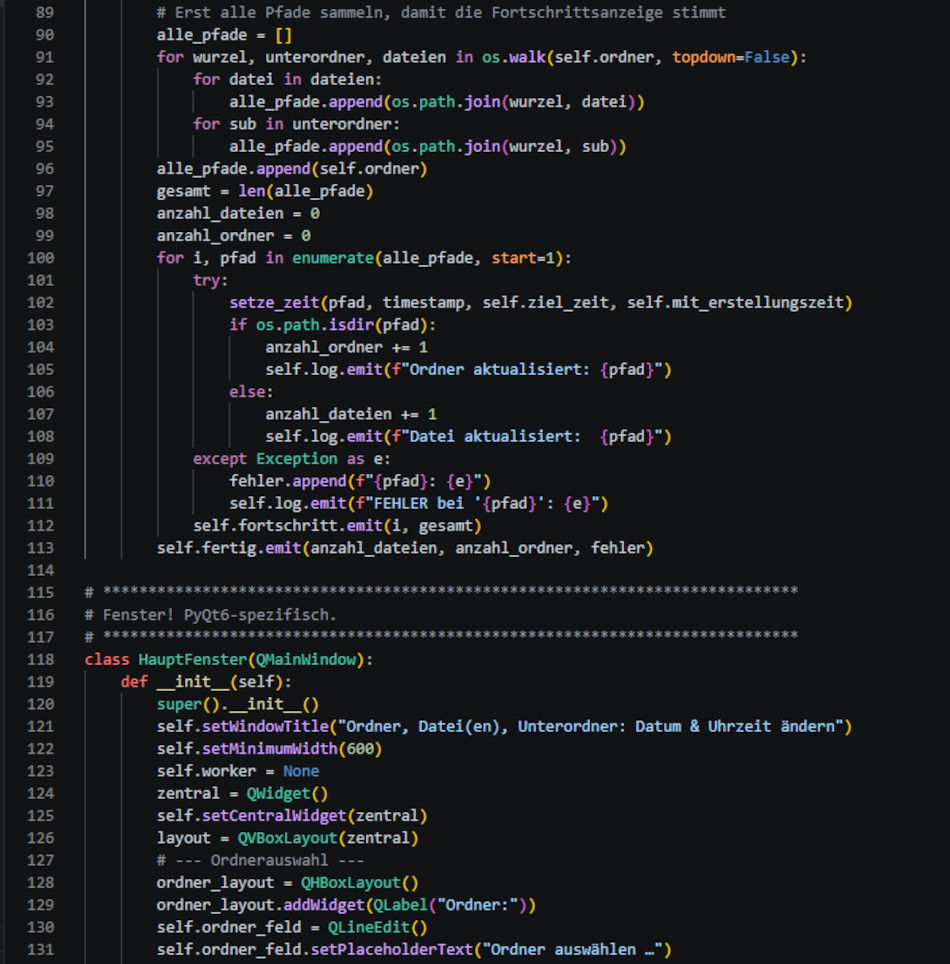Click 'self.fortschritt.emit(i, gesamt)' line
This screenshot has height=964, width=950.
pyautogui.click(x=338, y=526)
